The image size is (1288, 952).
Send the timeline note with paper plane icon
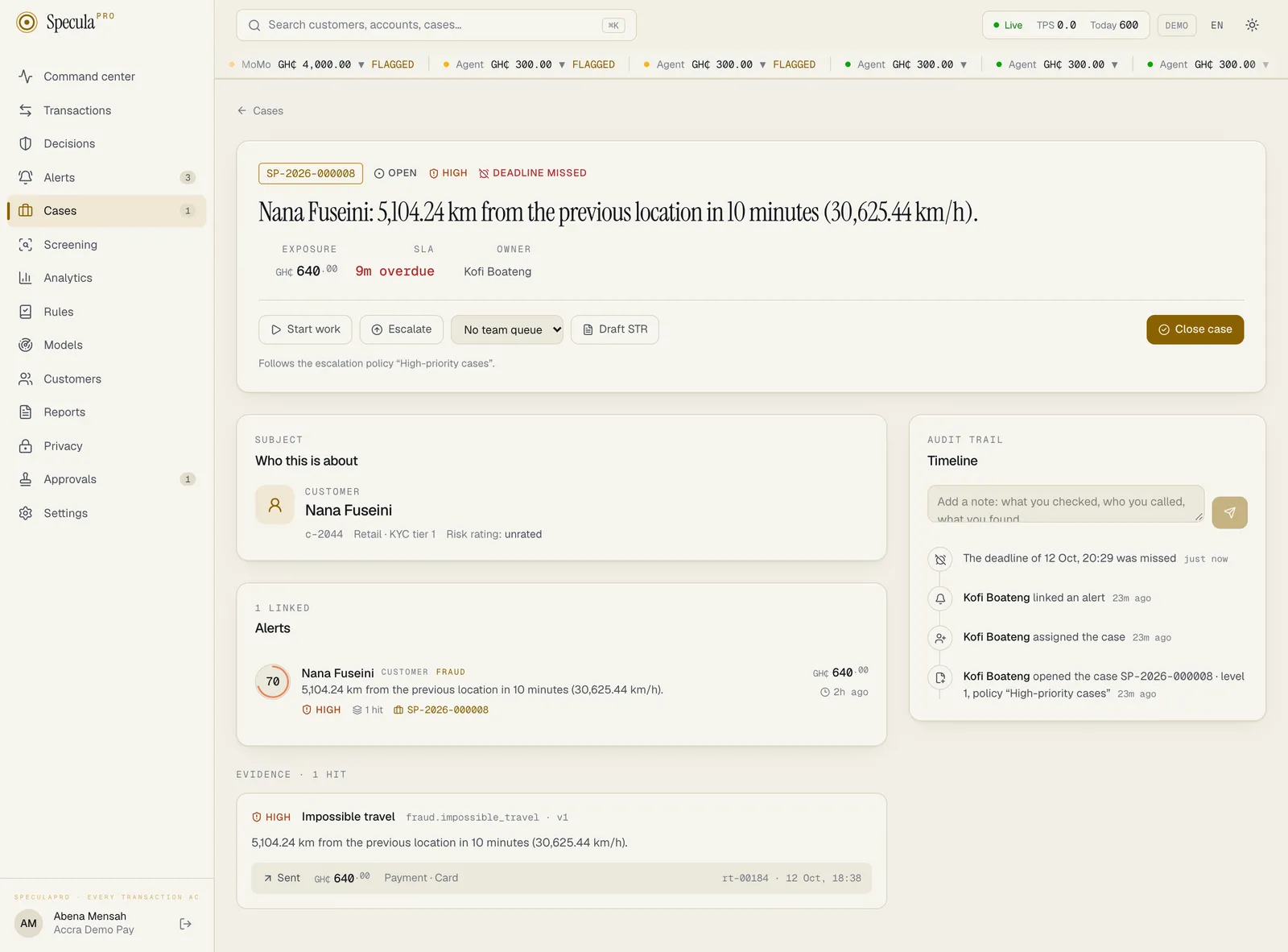tap(1229, 512)
